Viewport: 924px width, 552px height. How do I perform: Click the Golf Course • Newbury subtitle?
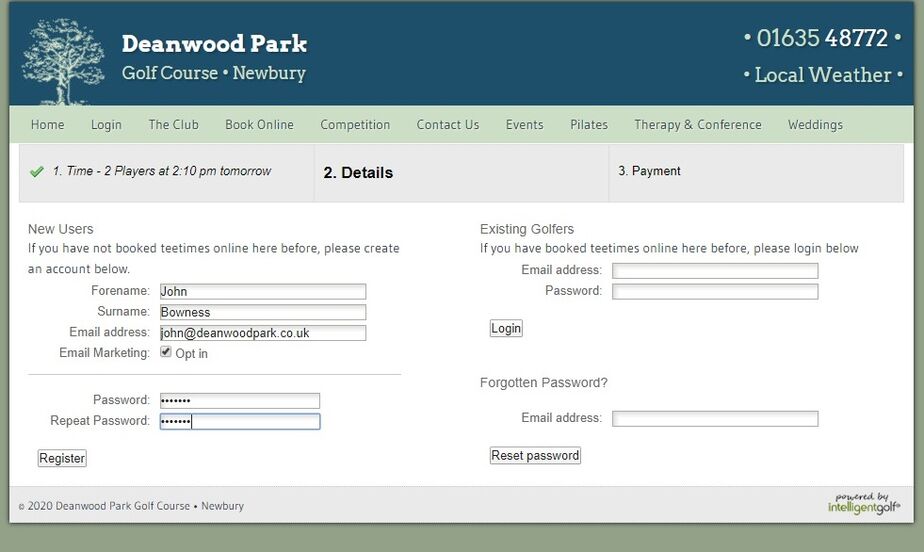click(214, 73)
